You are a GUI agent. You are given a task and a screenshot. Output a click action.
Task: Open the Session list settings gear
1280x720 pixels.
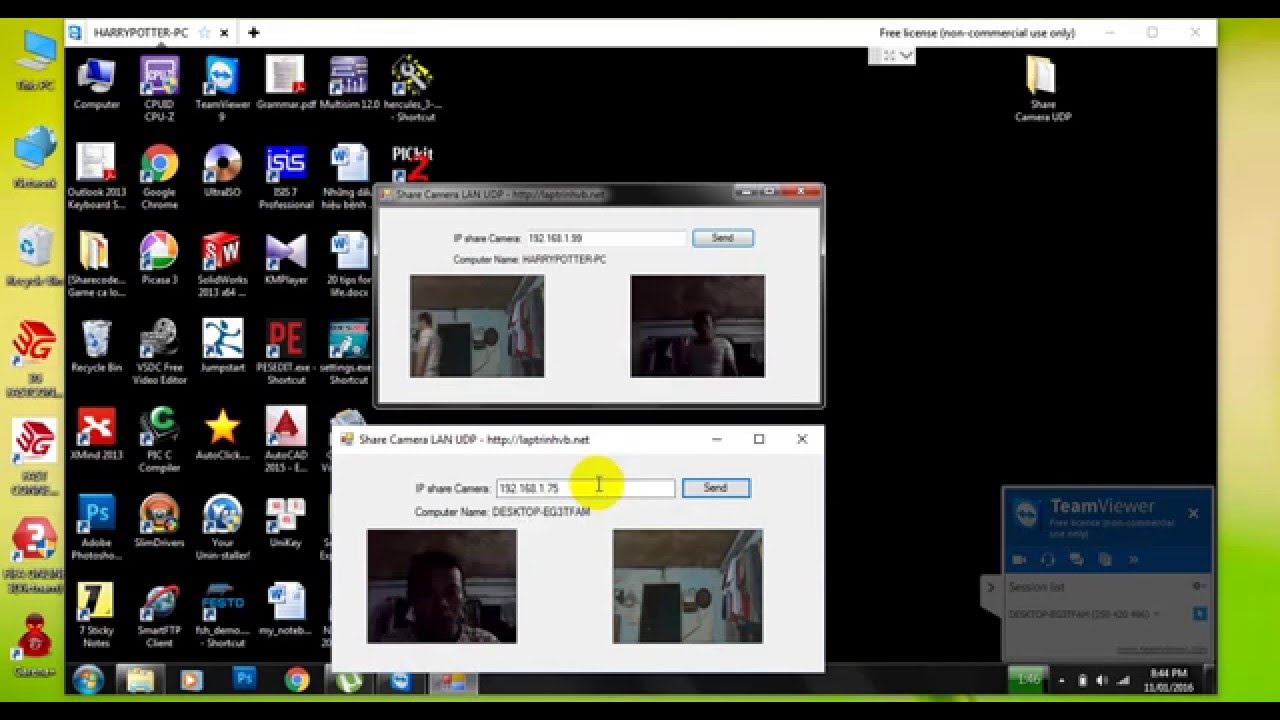coord(1198,586)
